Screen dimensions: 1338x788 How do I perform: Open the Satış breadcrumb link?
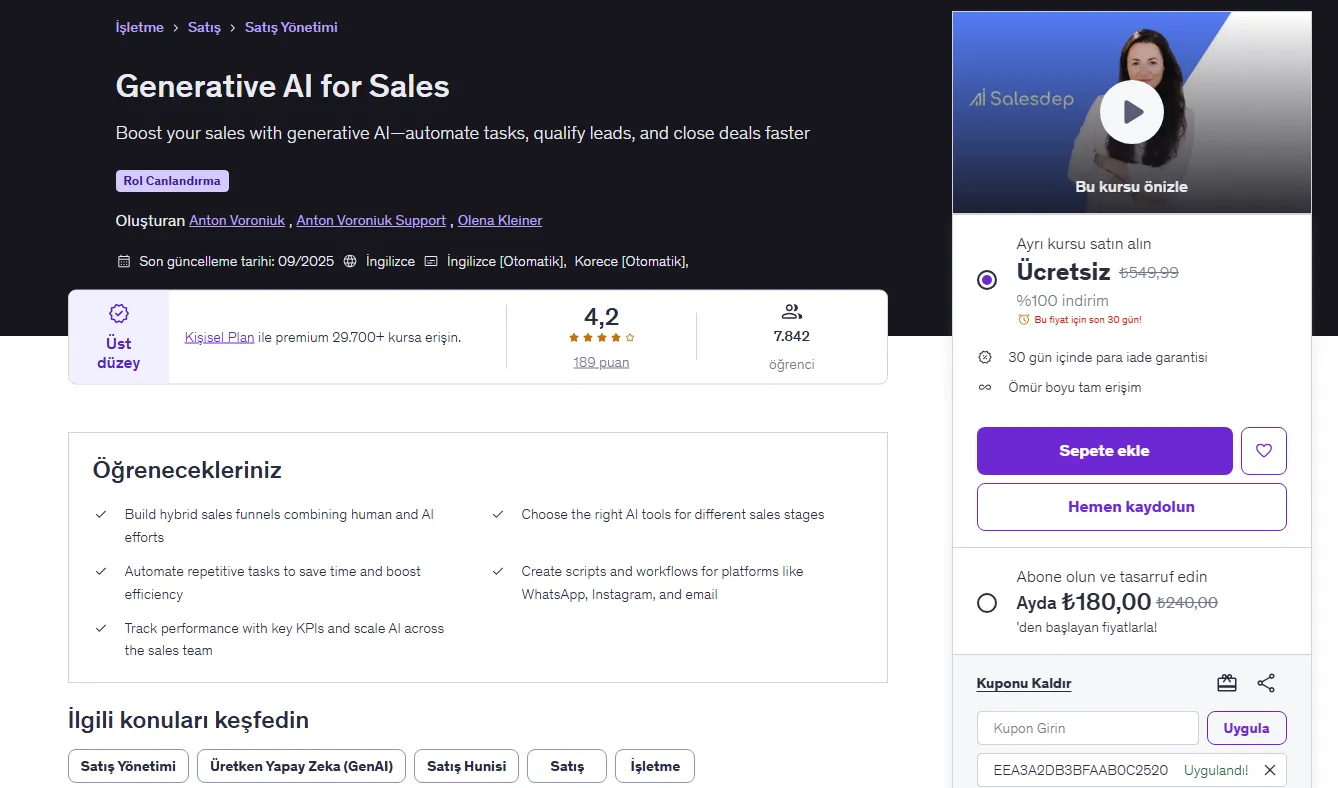(204, 28)
